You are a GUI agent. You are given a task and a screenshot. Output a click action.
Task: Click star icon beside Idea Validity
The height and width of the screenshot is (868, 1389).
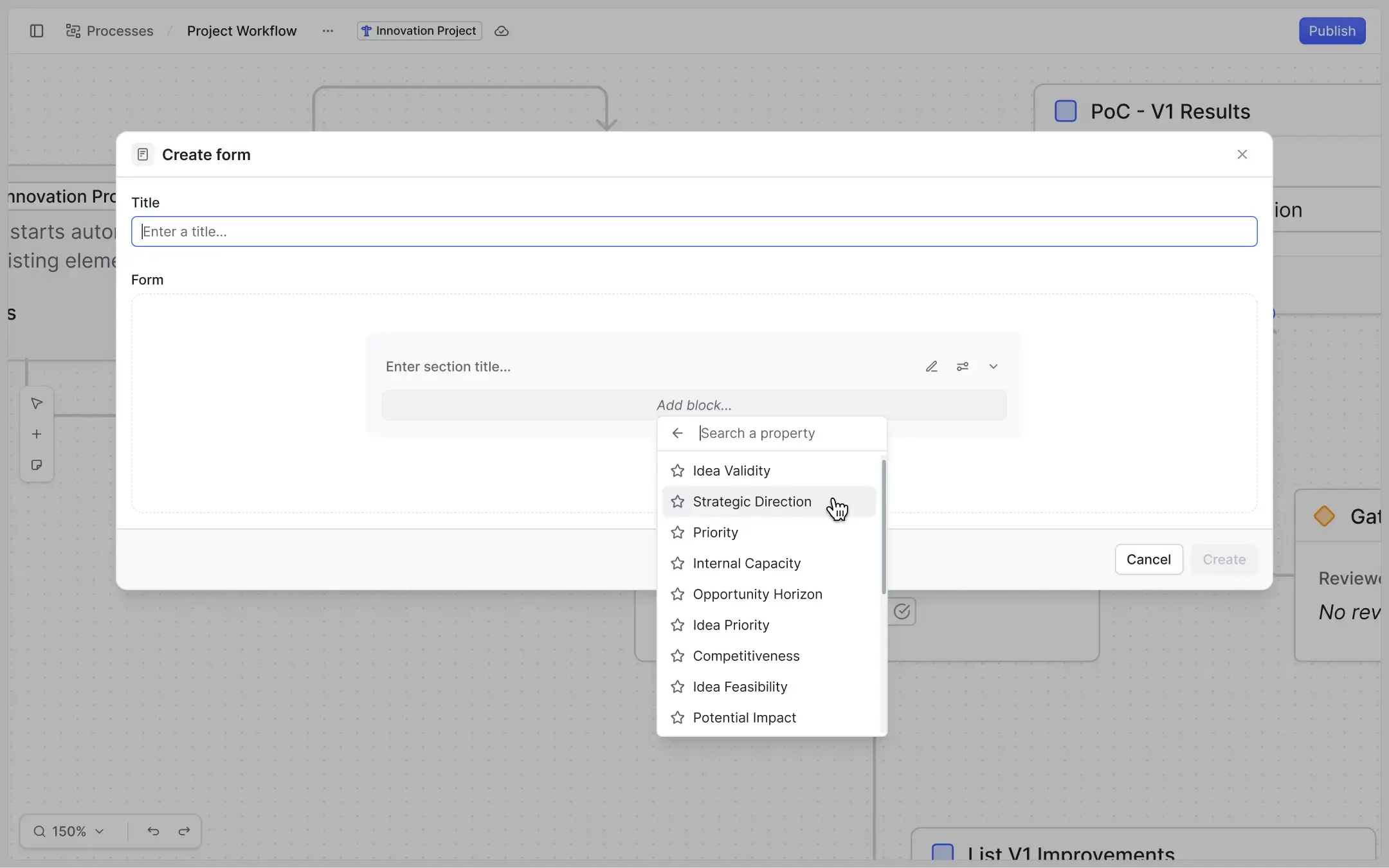point(677,471)
